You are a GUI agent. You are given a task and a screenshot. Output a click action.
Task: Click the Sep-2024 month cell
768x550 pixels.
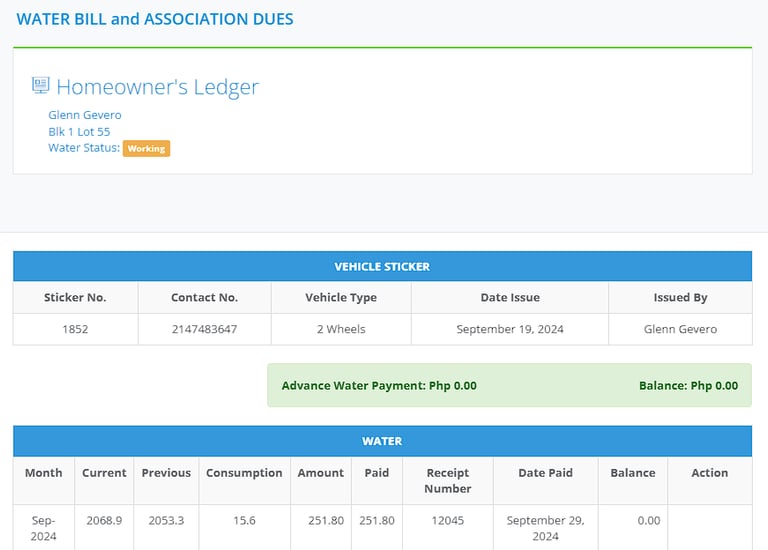44,527
